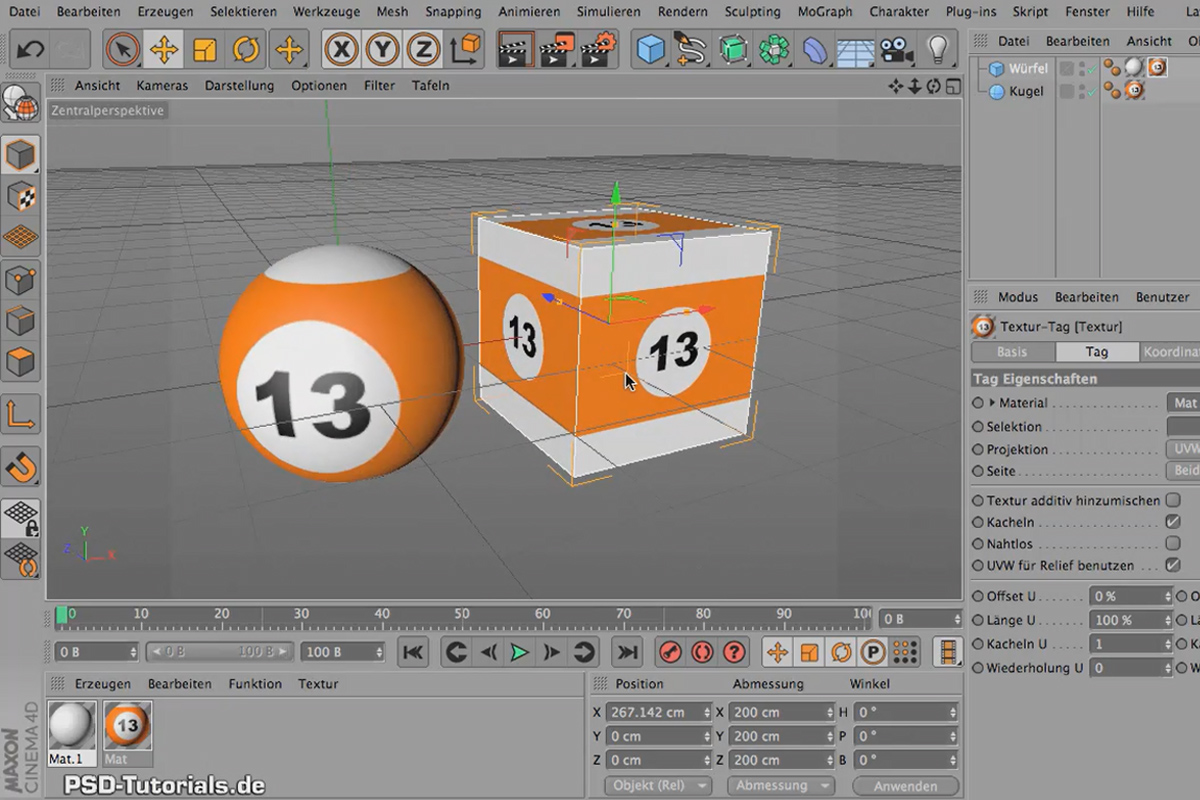Image resolution: width=1200 pixels, height=800 pixels.
Task: Click the locked workplane grid icon
Action: pyautogui.click(x=21, y=518)
